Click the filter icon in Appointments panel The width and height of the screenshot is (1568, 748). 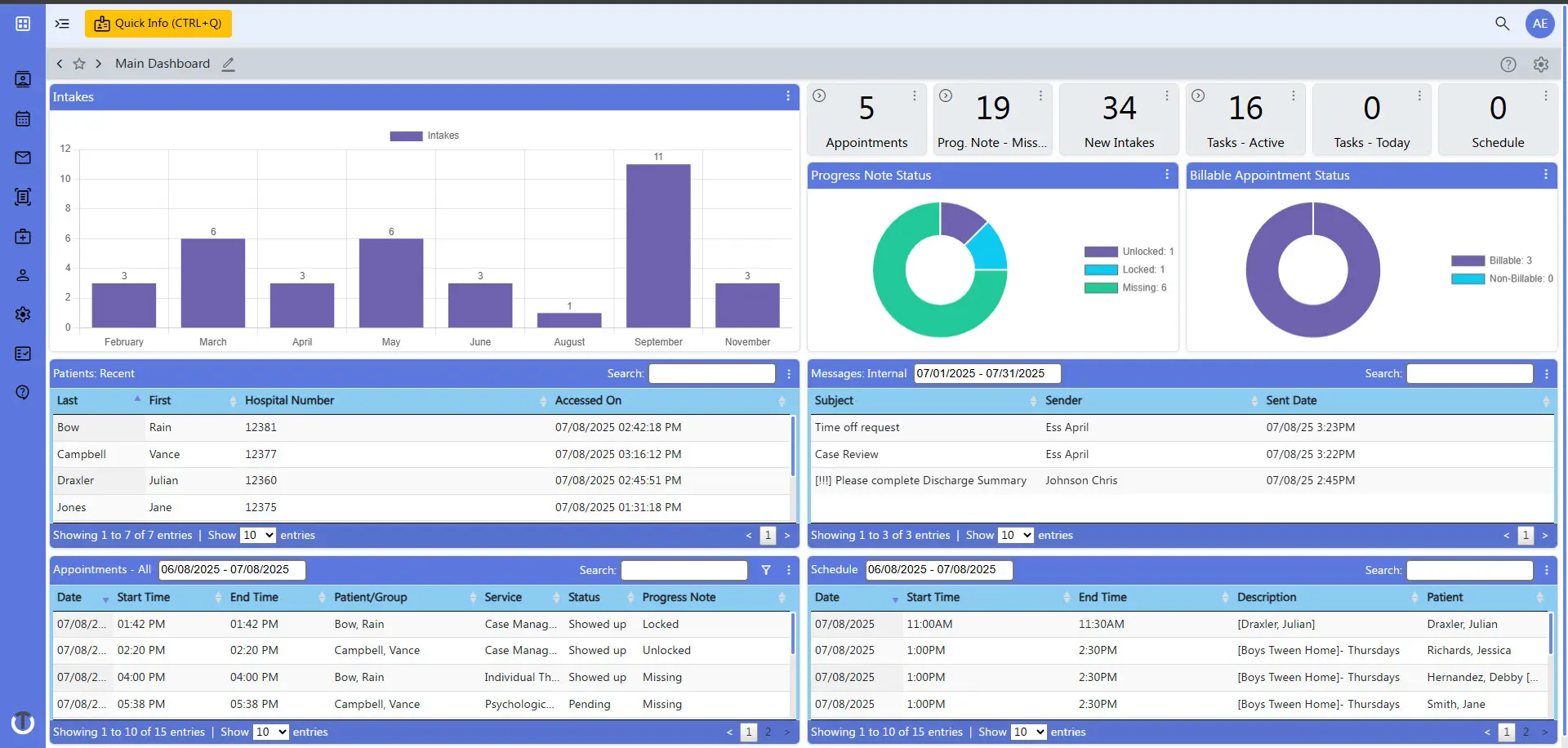coord(766,570)
